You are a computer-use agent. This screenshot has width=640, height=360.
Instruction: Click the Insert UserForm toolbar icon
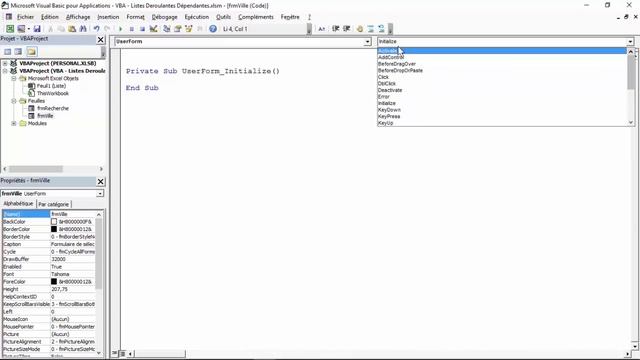pos(21,29)
